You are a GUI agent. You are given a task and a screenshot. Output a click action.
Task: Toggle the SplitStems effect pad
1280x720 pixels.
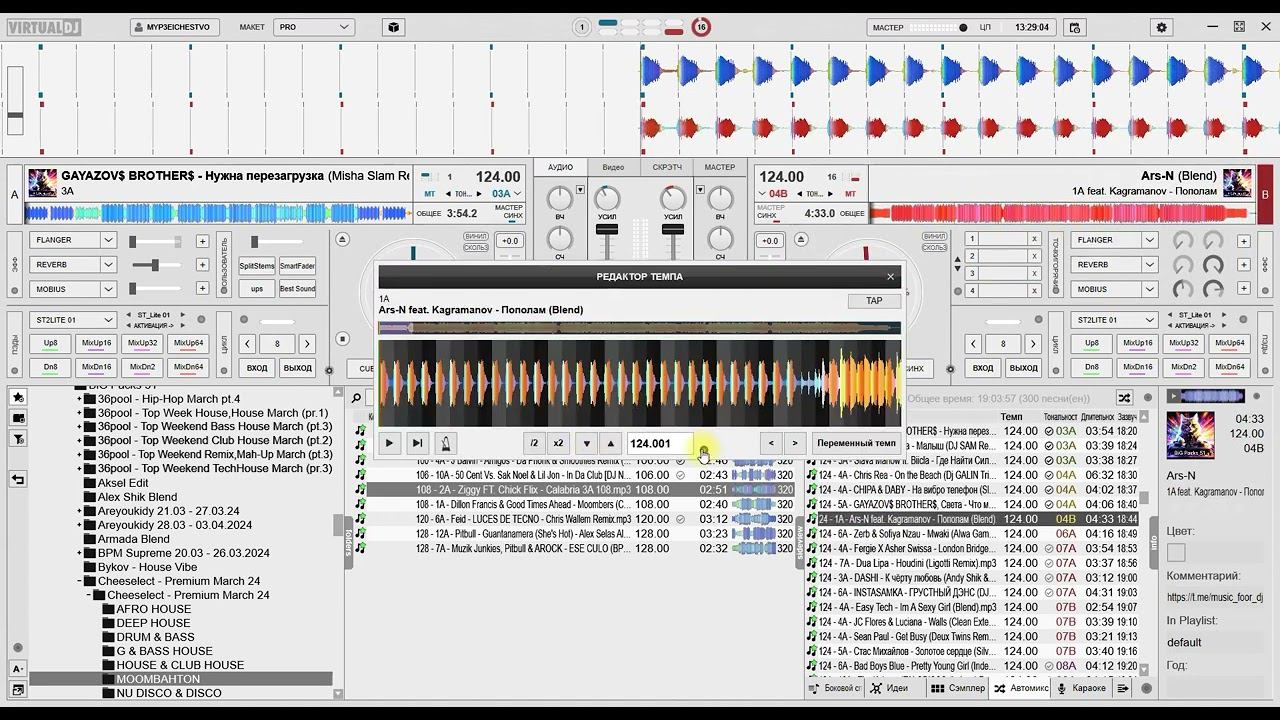(257, 265)
